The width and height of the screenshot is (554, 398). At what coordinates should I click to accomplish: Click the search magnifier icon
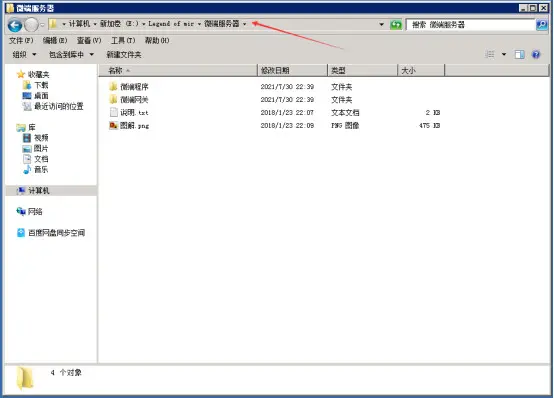(x=542, y=24)
